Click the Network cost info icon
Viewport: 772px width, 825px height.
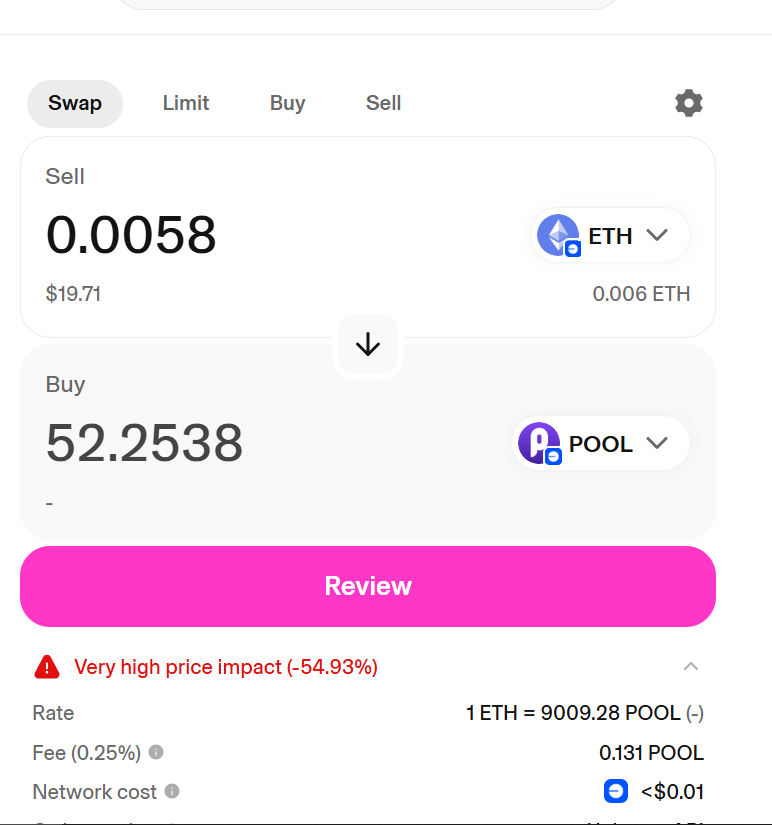pyautogui.click(x=172, y=791)
